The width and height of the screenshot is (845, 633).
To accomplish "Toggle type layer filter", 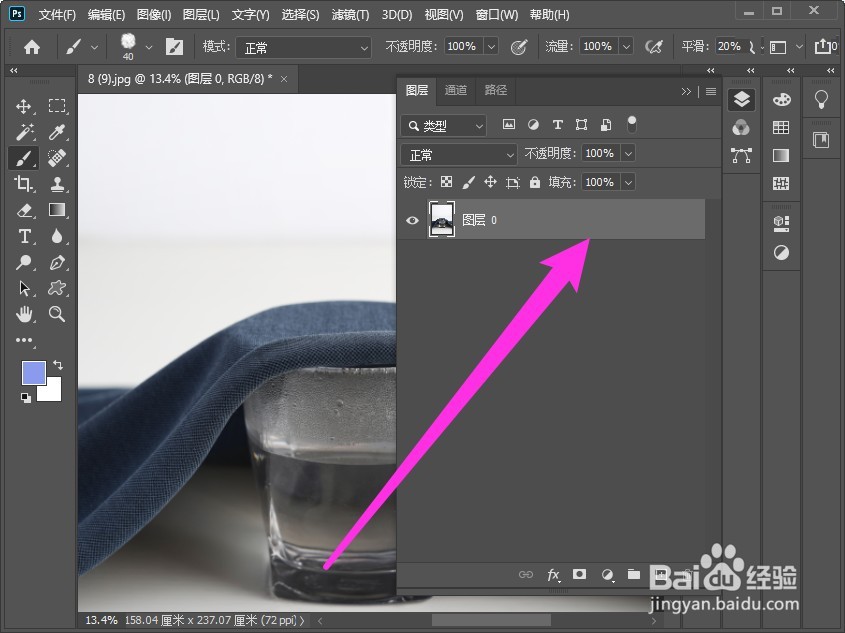I will [x=558, y=125].
